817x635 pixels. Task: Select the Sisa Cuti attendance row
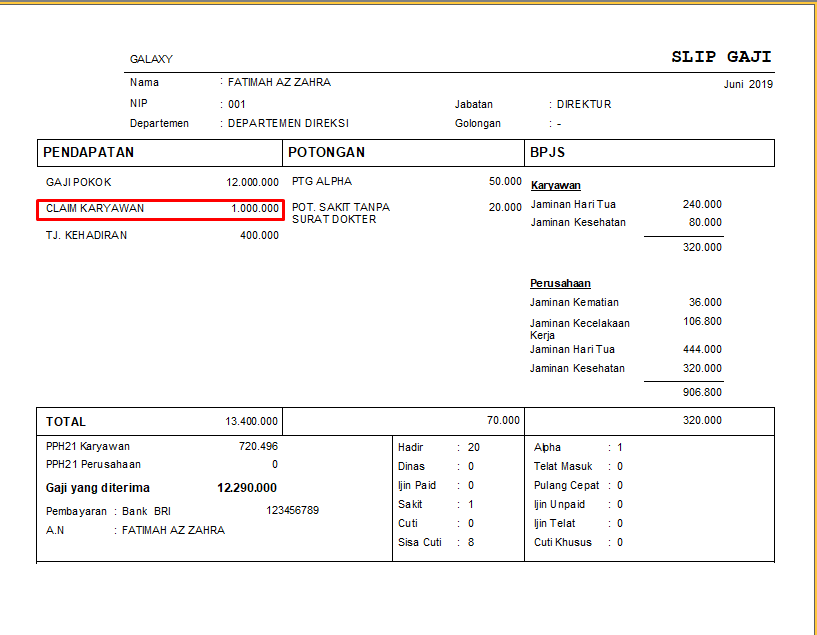point(435,543)
